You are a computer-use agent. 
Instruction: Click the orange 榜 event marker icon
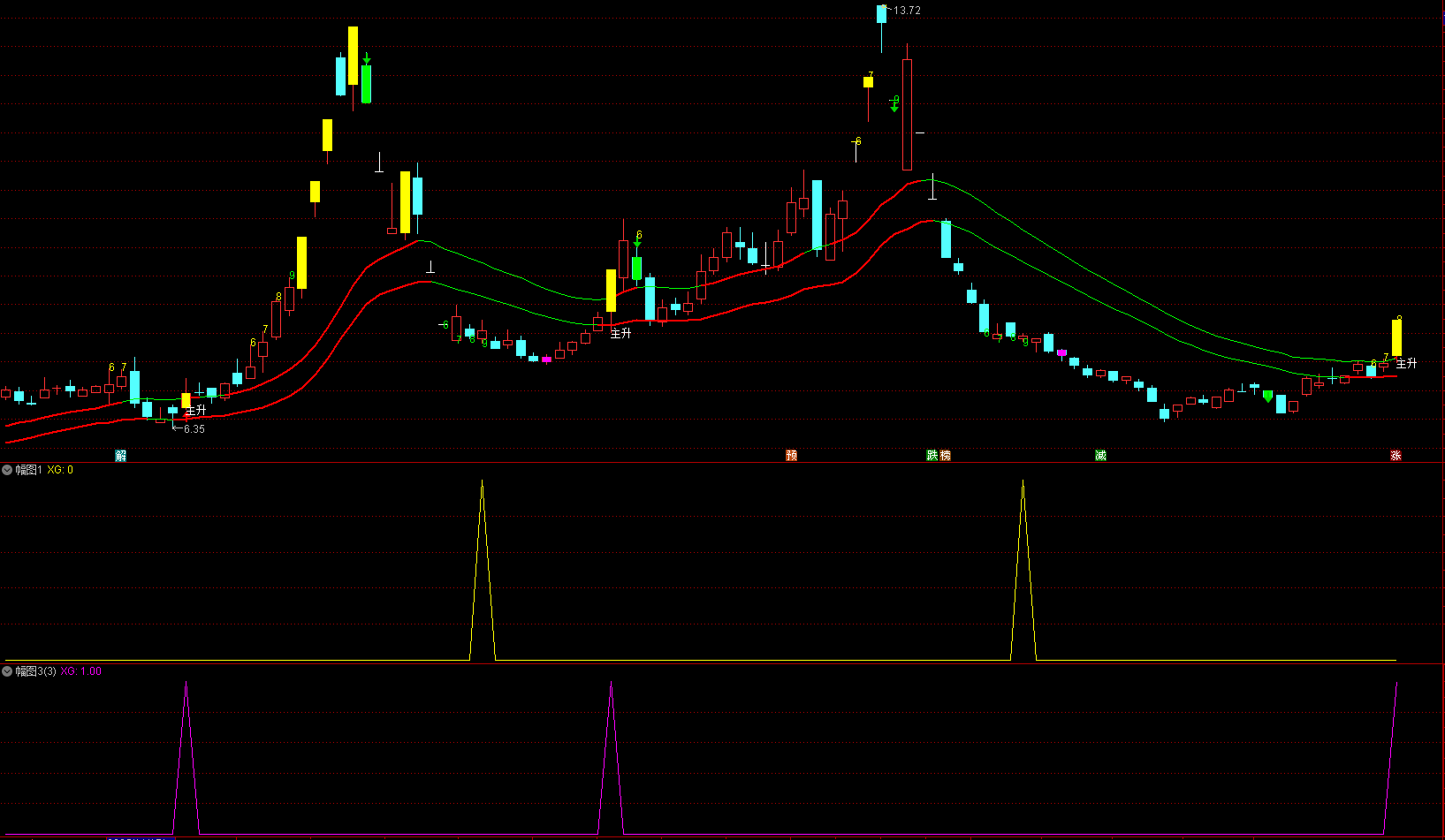946,456
